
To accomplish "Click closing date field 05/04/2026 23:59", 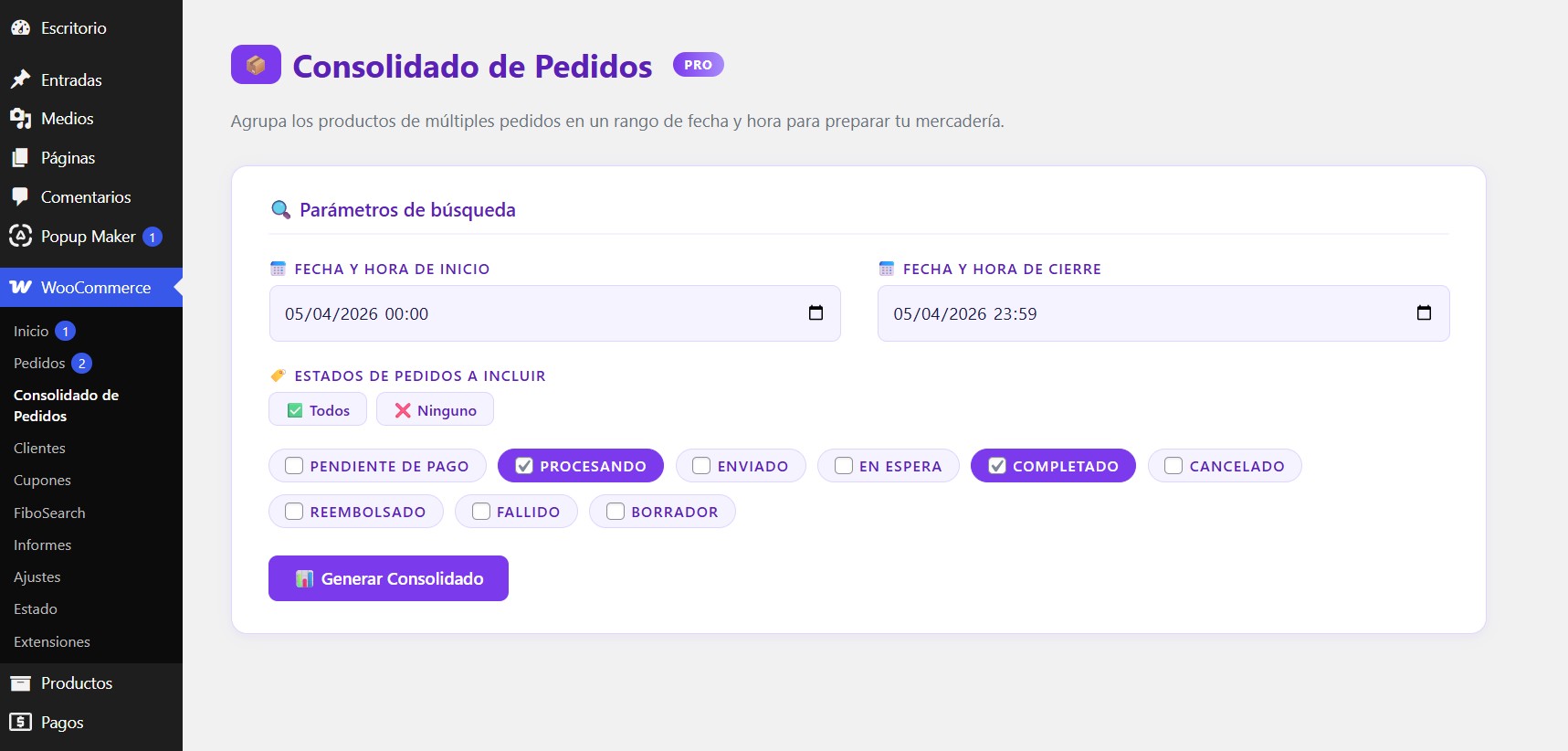I will 1163,313.
